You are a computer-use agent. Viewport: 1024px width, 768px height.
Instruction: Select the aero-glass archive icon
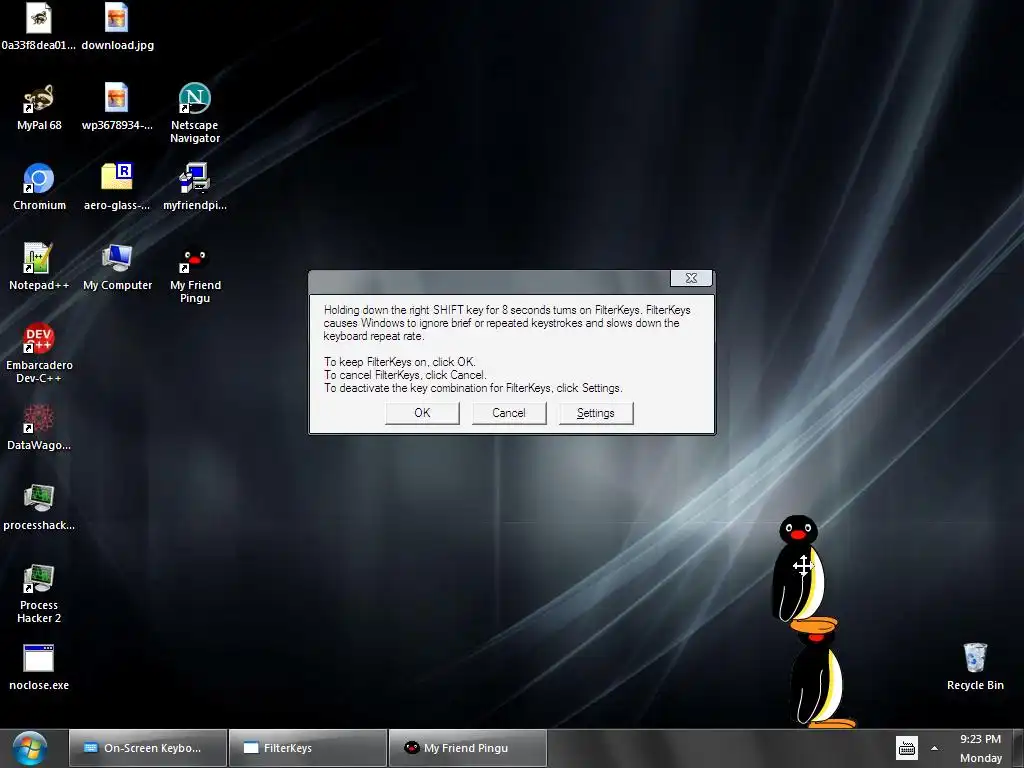[117, 178]
